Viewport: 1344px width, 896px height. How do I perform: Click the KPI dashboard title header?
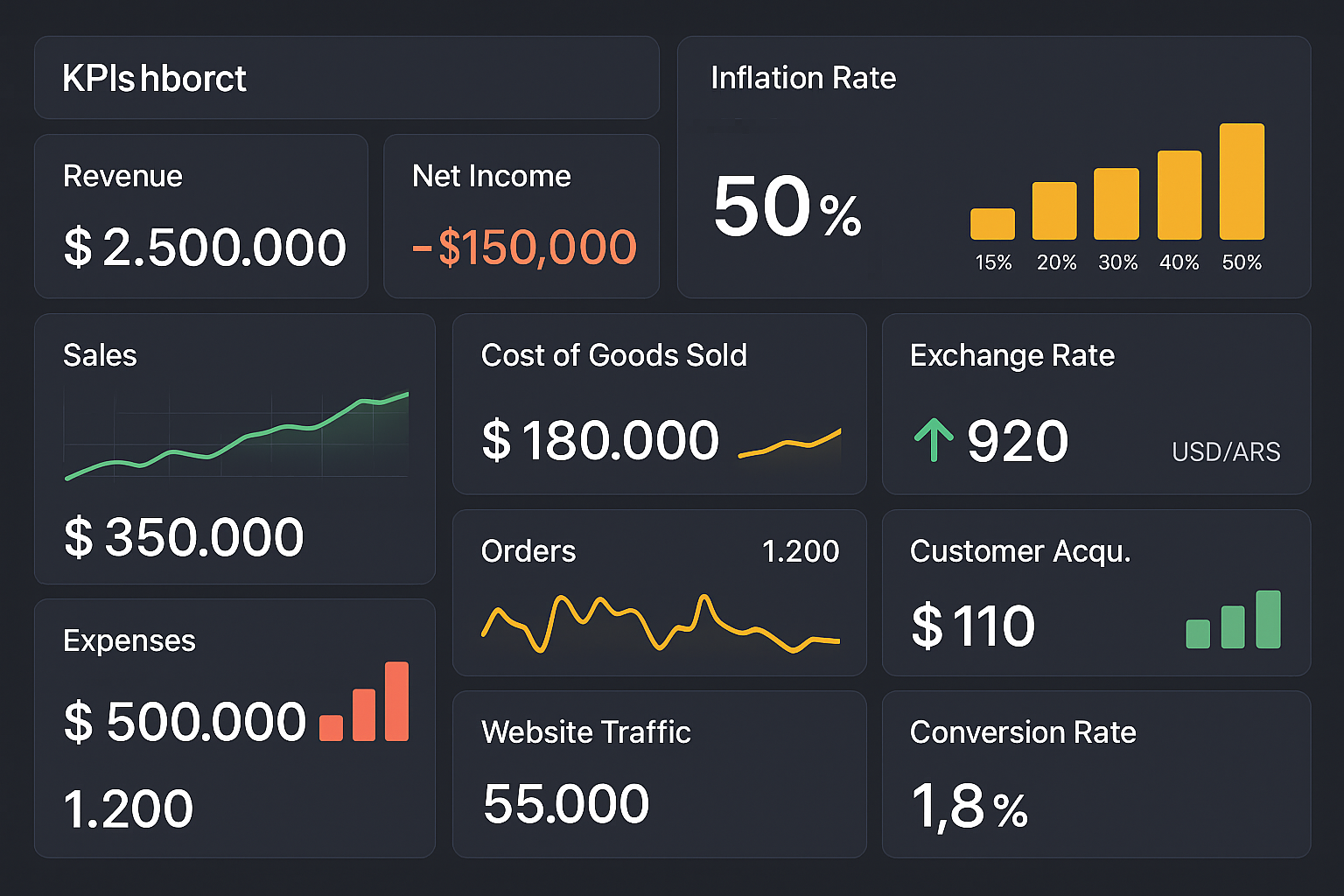[x=153, y=78]
